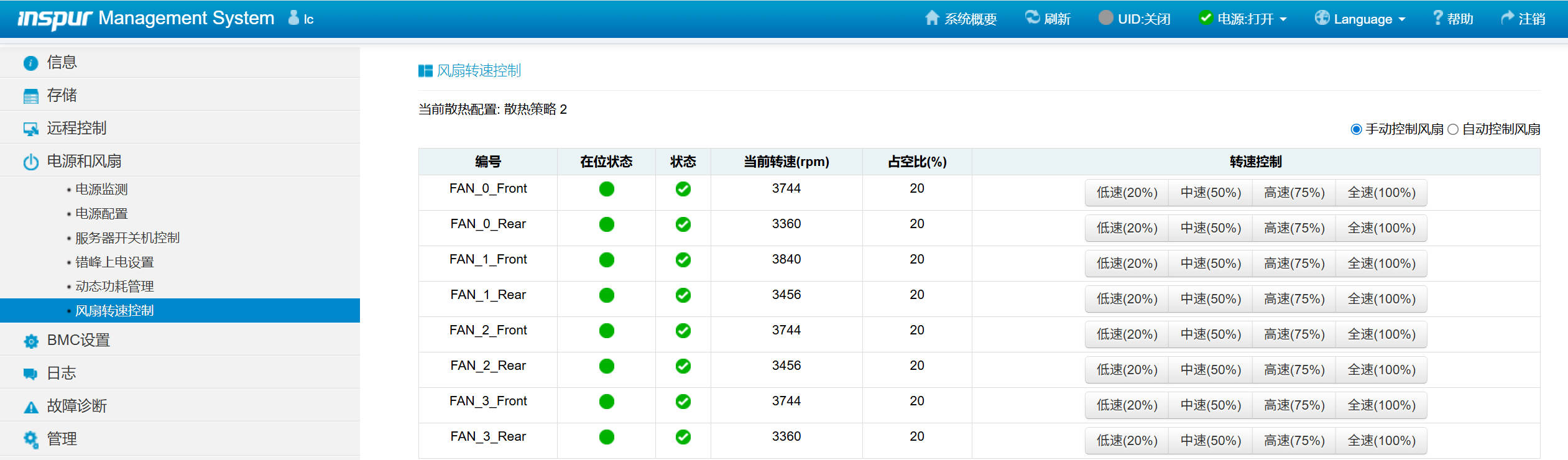The height and width of the screenshot is (460, 1568).
Task: Click the 远程控制 monitor icon
Action: pyautogui.click(x=30, y=129)
